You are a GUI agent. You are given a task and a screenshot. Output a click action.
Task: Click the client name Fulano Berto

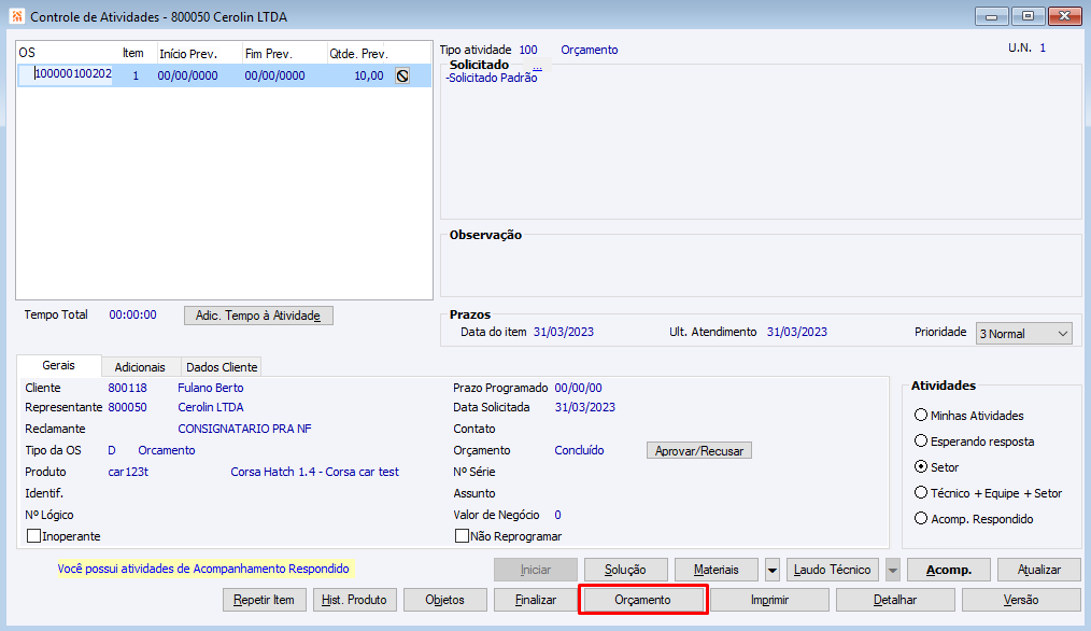211,388
